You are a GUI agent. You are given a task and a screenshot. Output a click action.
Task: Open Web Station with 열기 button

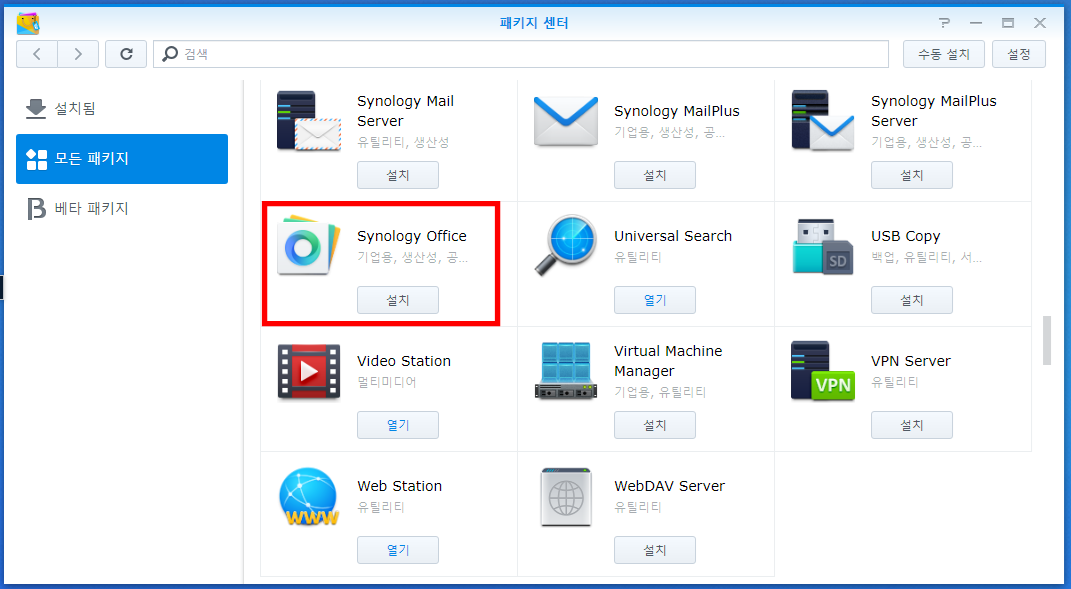click(398, 550)
